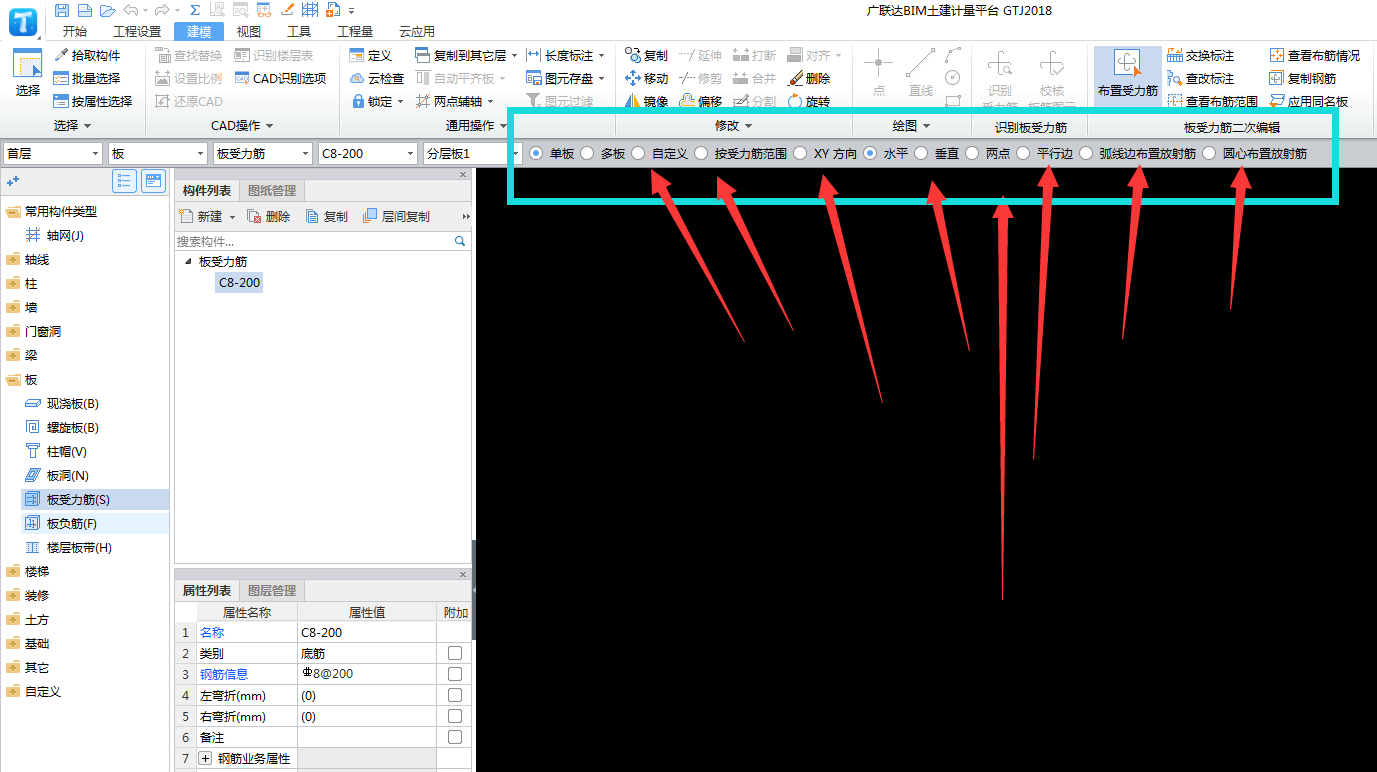Open the 工程量 ribbon tab

pyautogui.click(x=355, y=31)
